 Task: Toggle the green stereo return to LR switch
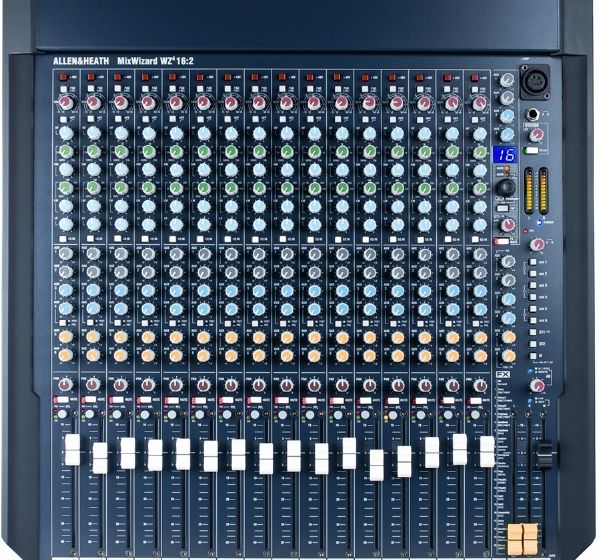[x=531, y=150]
